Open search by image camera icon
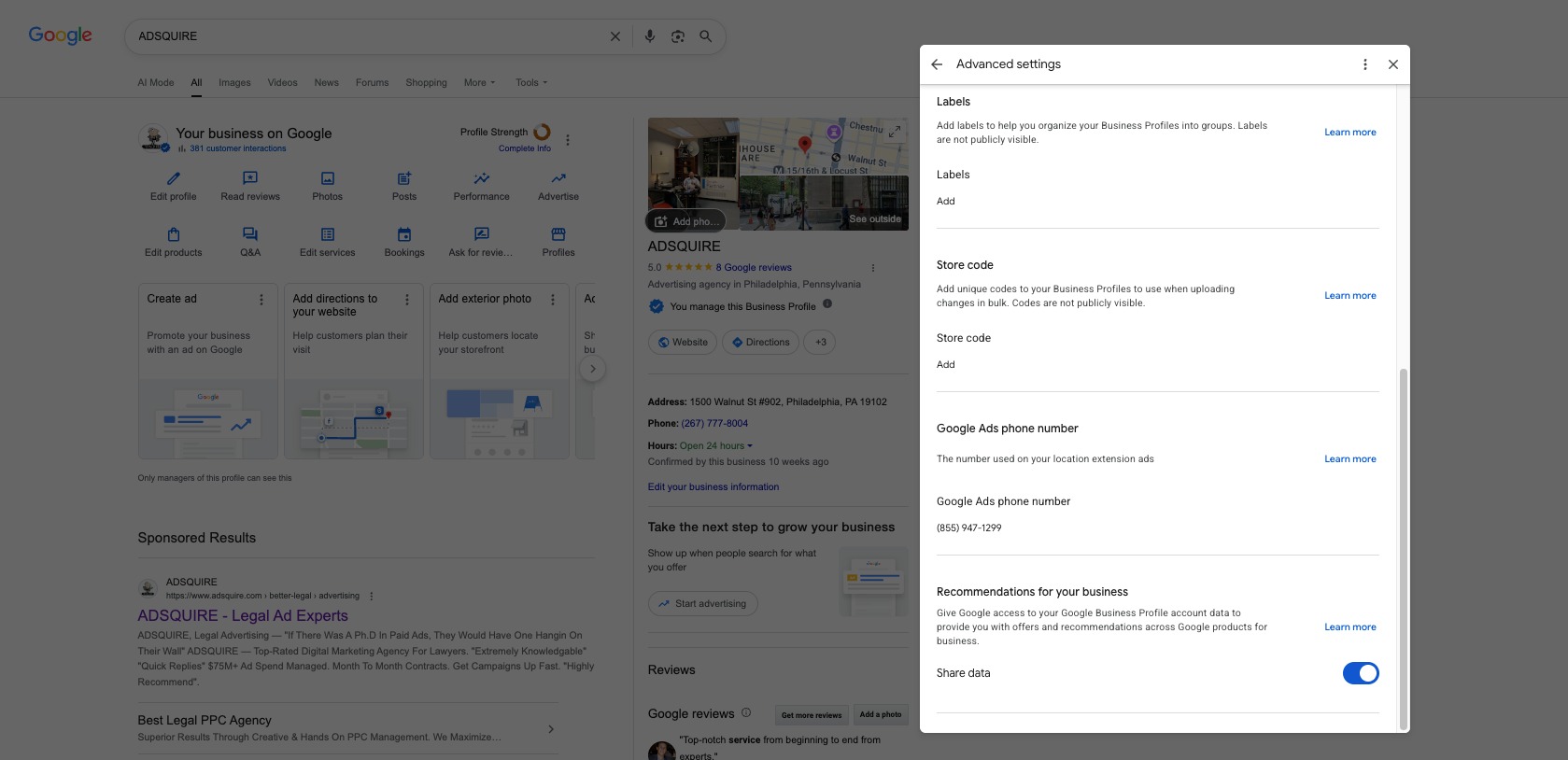The height and width of the screenshot is (760, 1568). click(678, 36)
